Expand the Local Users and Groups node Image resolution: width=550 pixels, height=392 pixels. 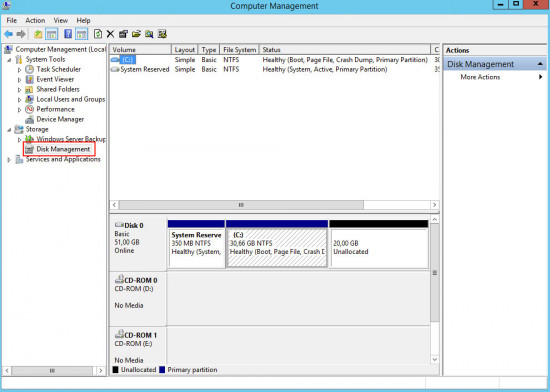(x=20, y=100)
